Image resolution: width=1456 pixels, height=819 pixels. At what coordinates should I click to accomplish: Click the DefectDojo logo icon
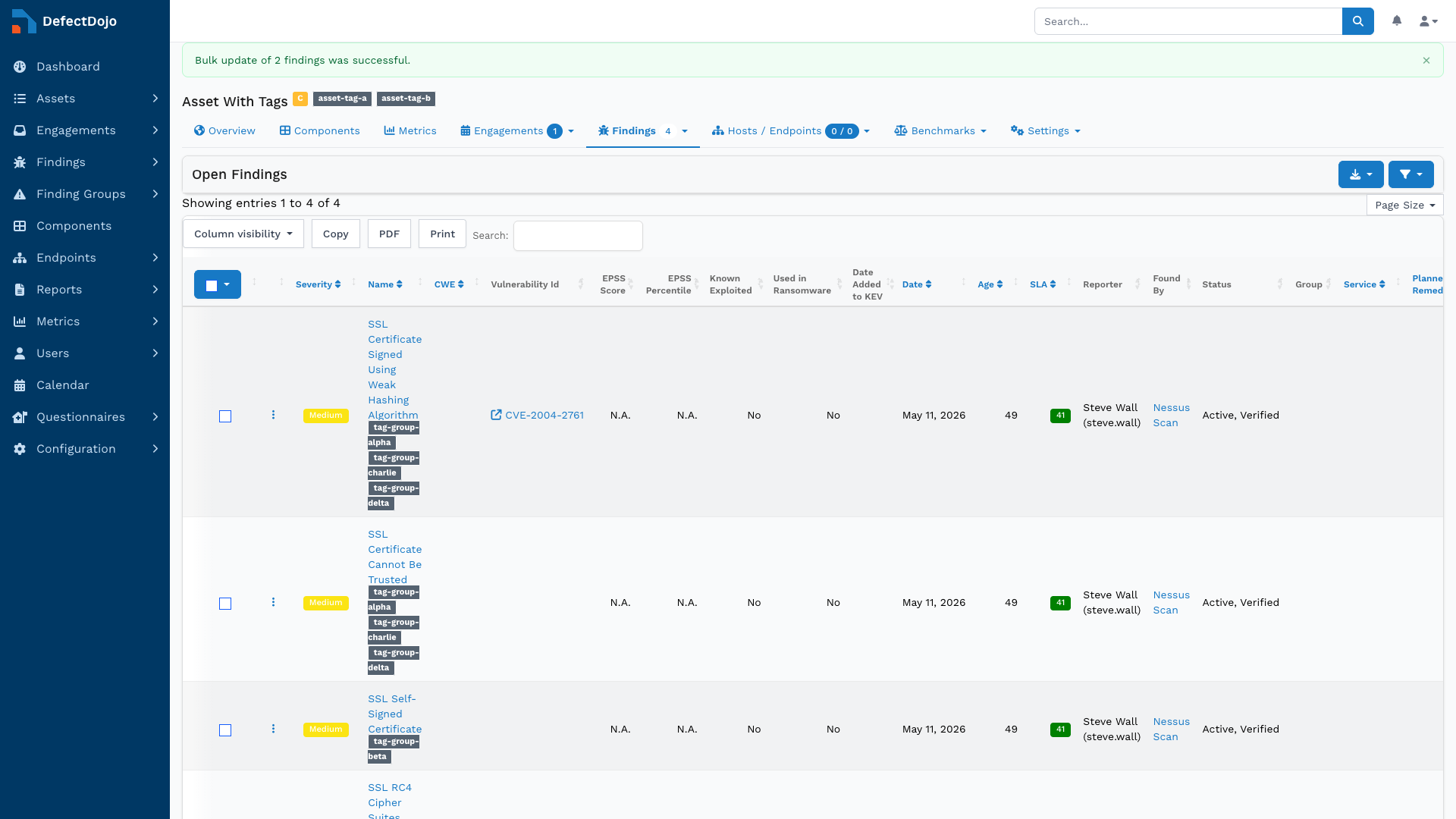24,21
